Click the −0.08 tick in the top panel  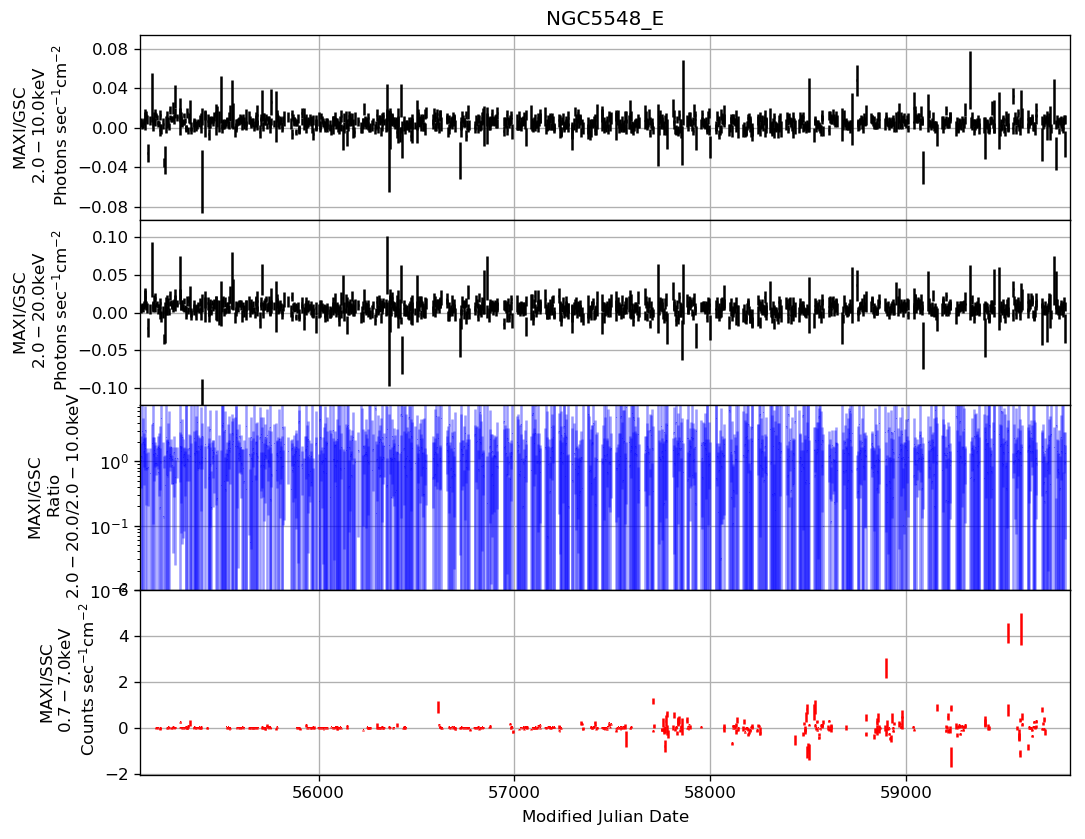coord(104,207)
